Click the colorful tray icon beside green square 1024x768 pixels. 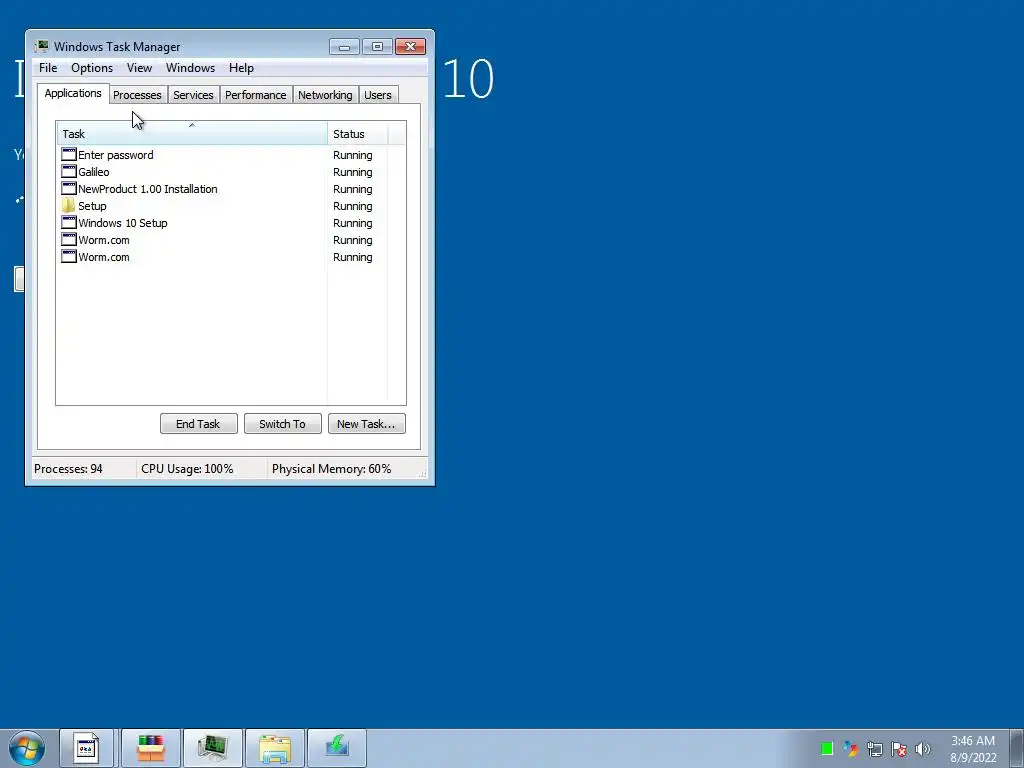coord(850,748)
